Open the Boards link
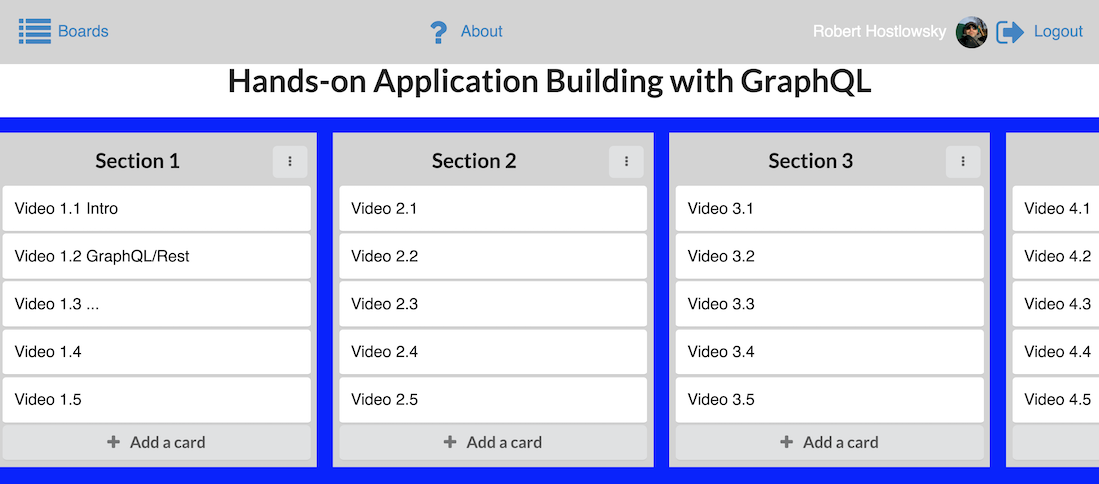1099x484 pixels. click(x=83, y=32)
